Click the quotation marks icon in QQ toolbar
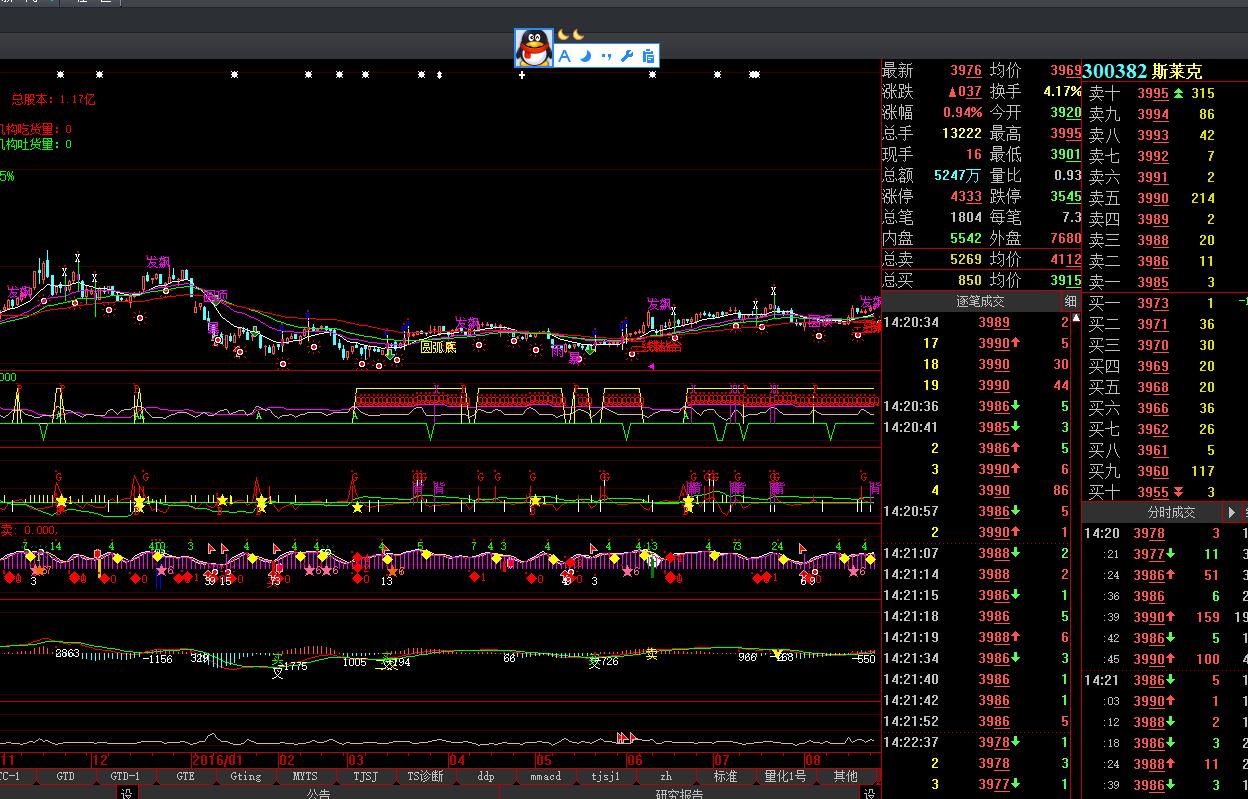This screenshot has width=1248, height=799. 607,56
